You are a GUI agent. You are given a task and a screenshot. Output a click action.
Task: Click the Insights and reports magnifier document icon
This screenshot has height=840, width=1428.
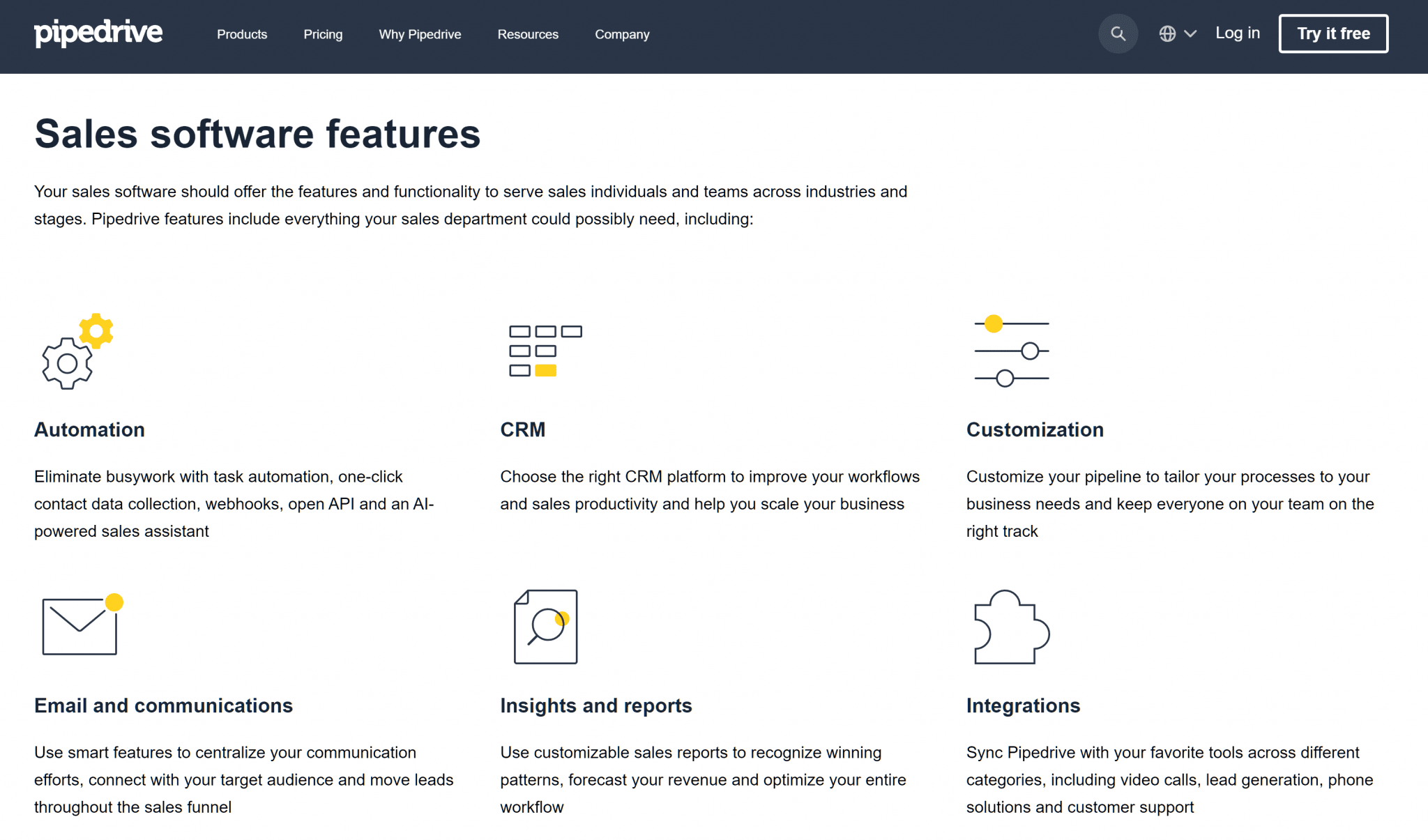click(x=545, y=626)
